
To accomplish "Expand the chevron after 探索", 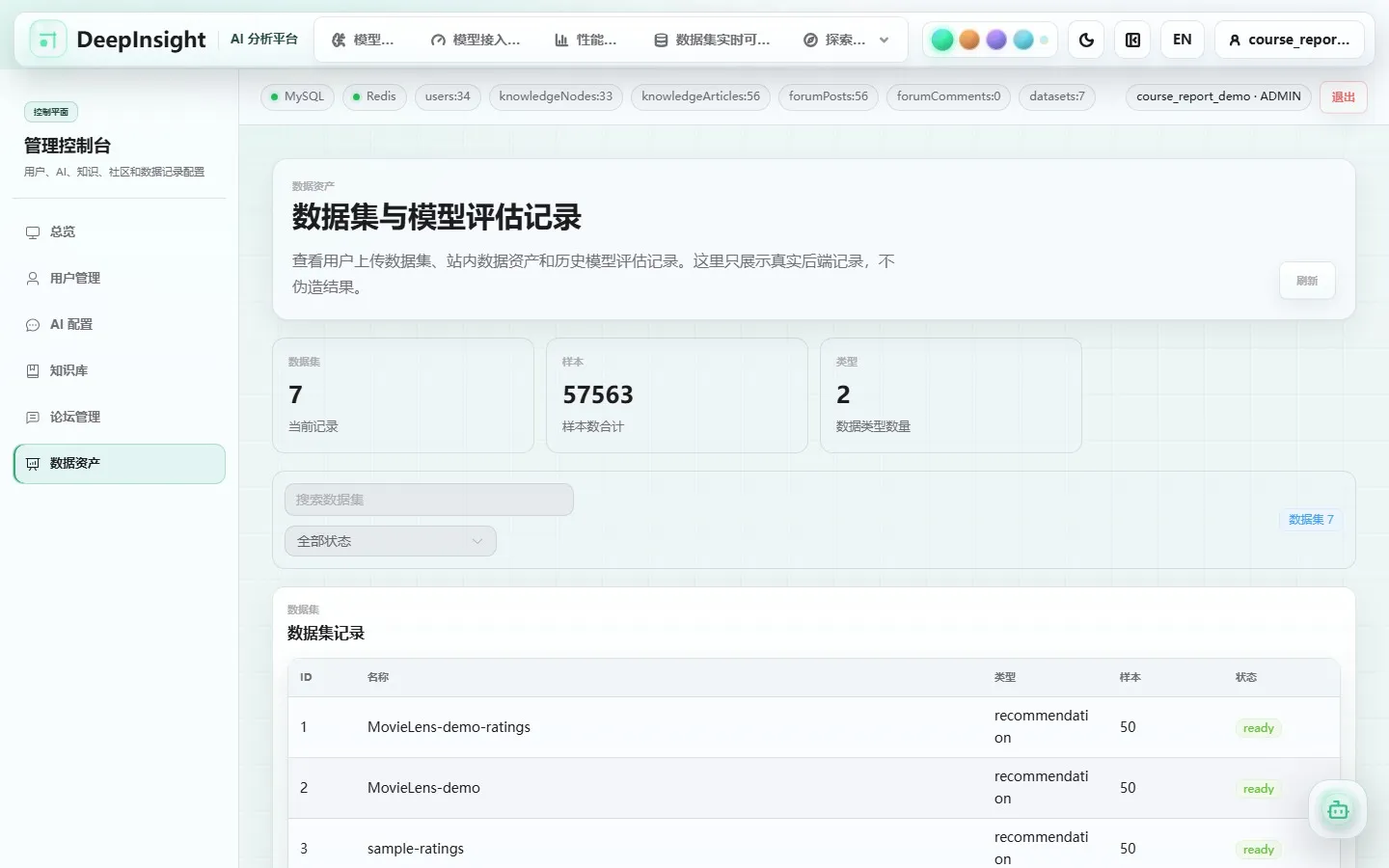I will point(885,40).
